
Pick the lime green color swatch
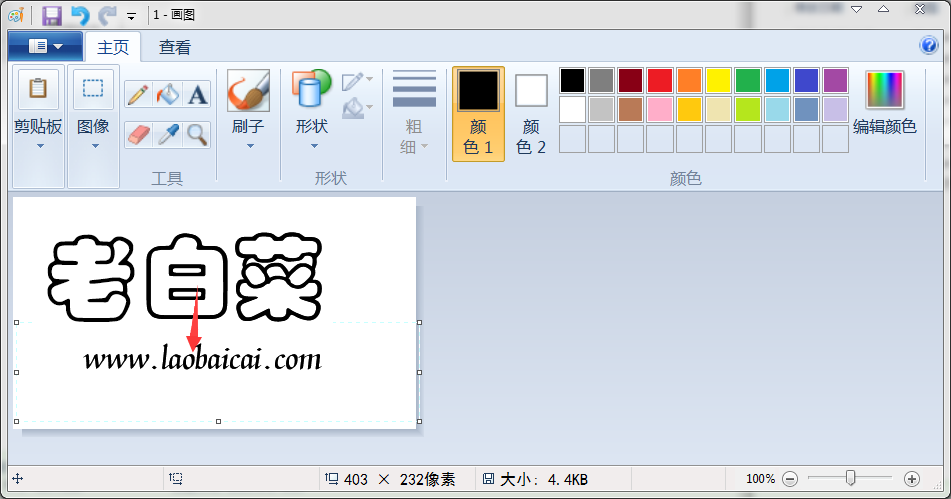coord(748,109)
